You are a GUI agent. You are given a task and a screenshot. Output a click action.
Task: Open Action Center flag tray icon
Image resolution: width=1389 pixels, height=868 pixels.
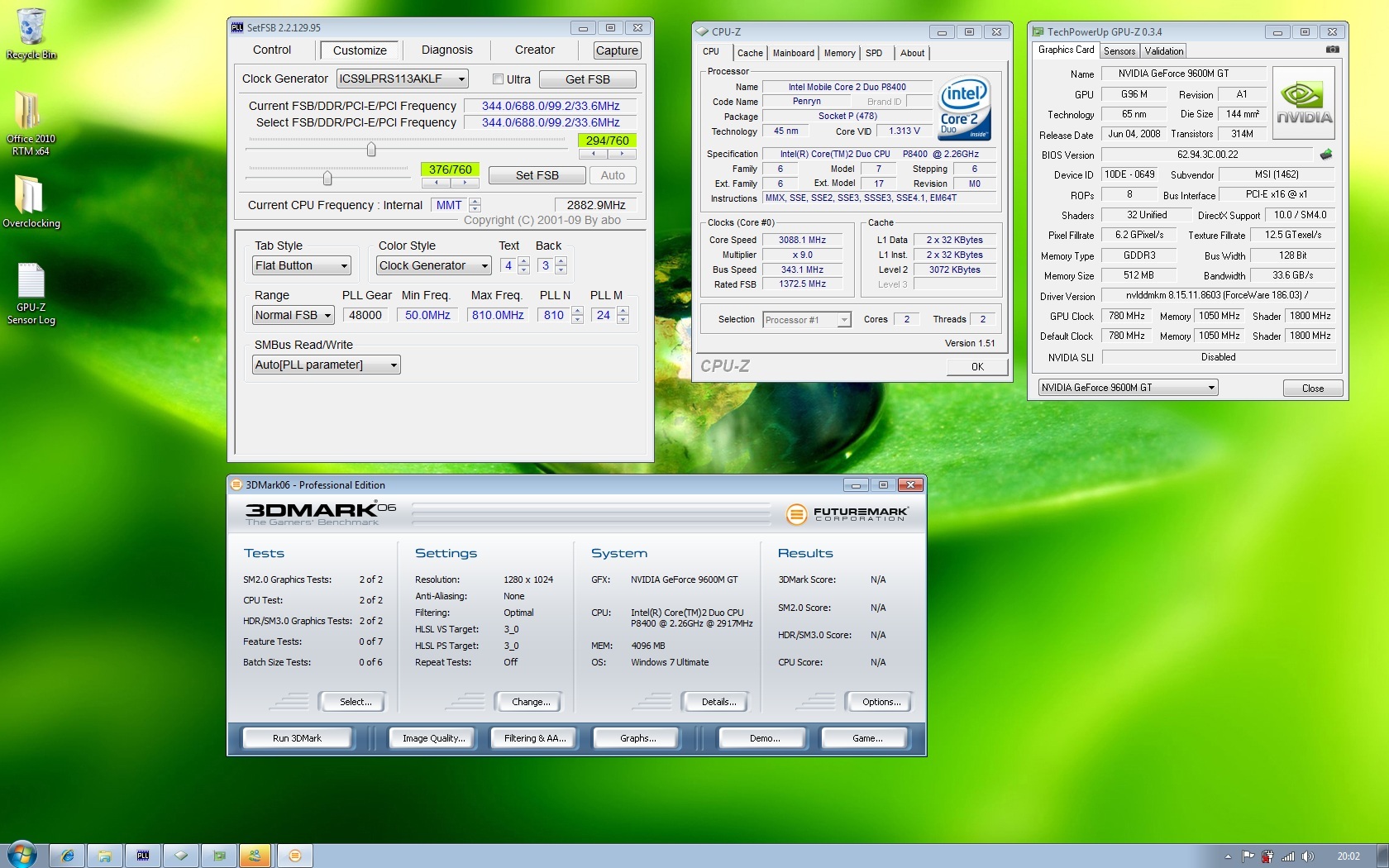(x=1248, y=856)
